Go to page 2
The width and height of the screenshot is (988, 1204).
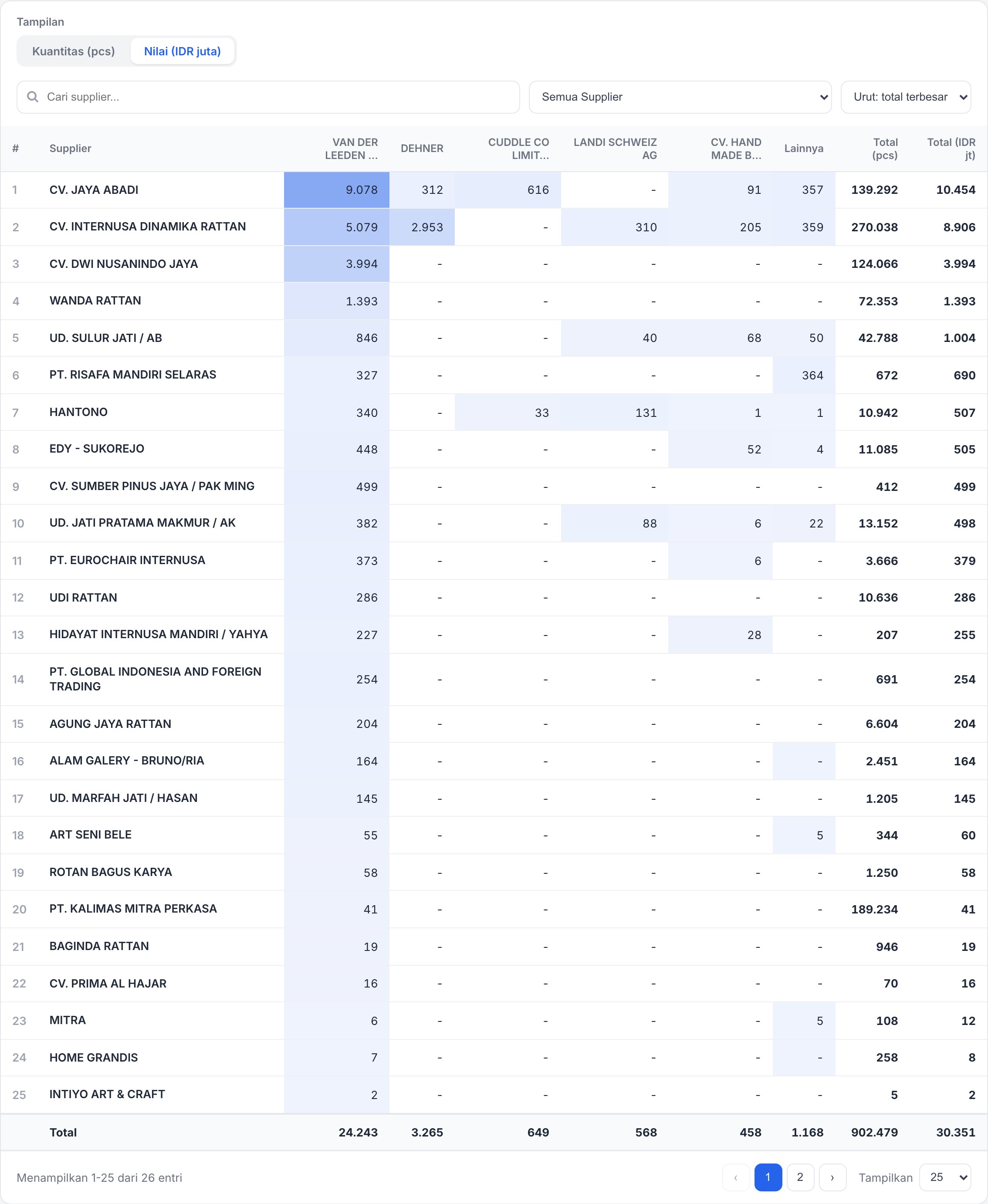pos(800,1177)
